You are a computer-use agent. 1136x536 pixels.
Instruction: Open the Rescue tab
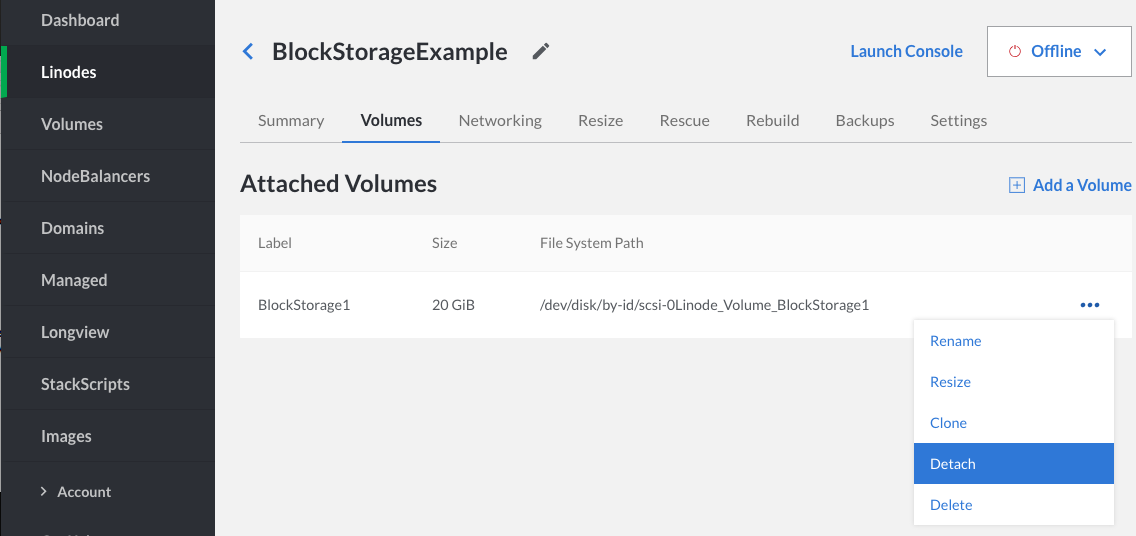point(684,120)
